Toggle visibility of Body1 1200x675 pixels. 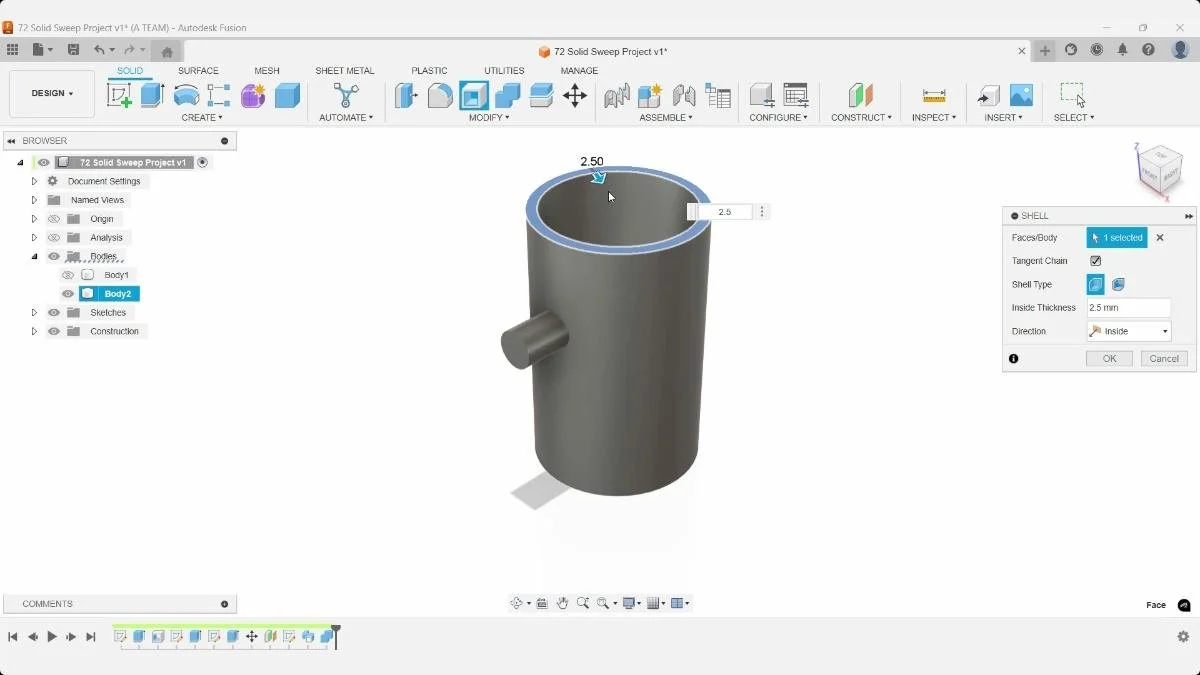pos(68,275)
